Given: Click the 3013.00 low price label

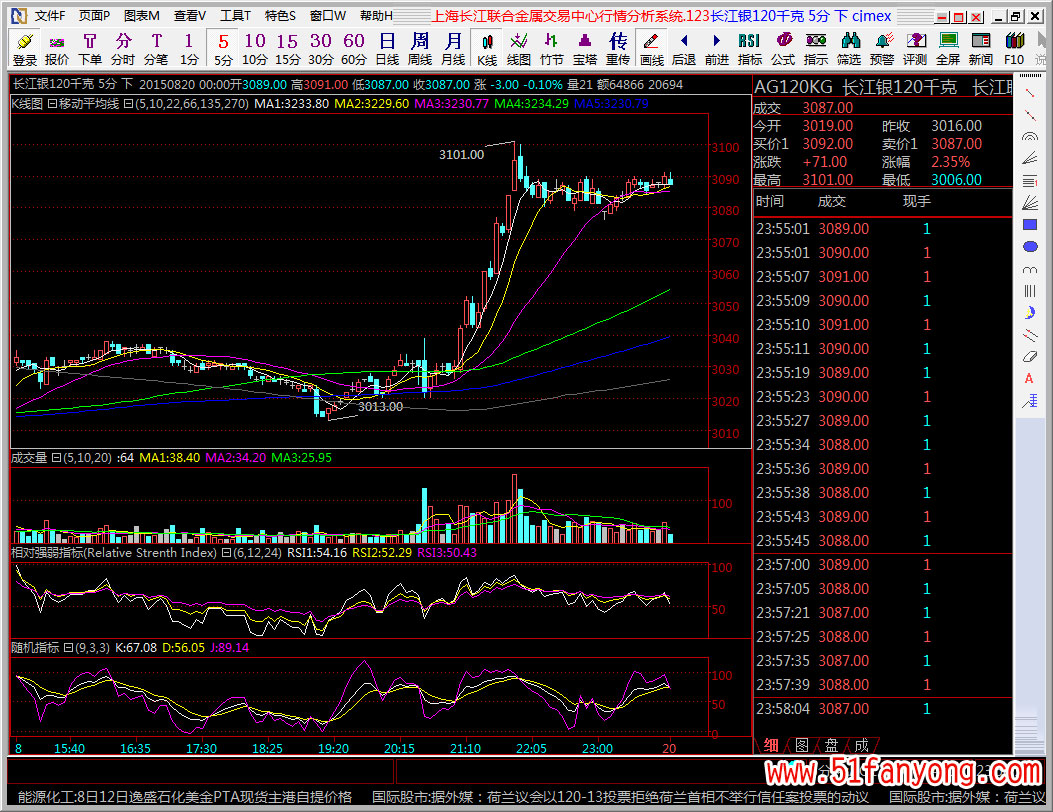Looking at the screenshot, I should tap(380, 406).
